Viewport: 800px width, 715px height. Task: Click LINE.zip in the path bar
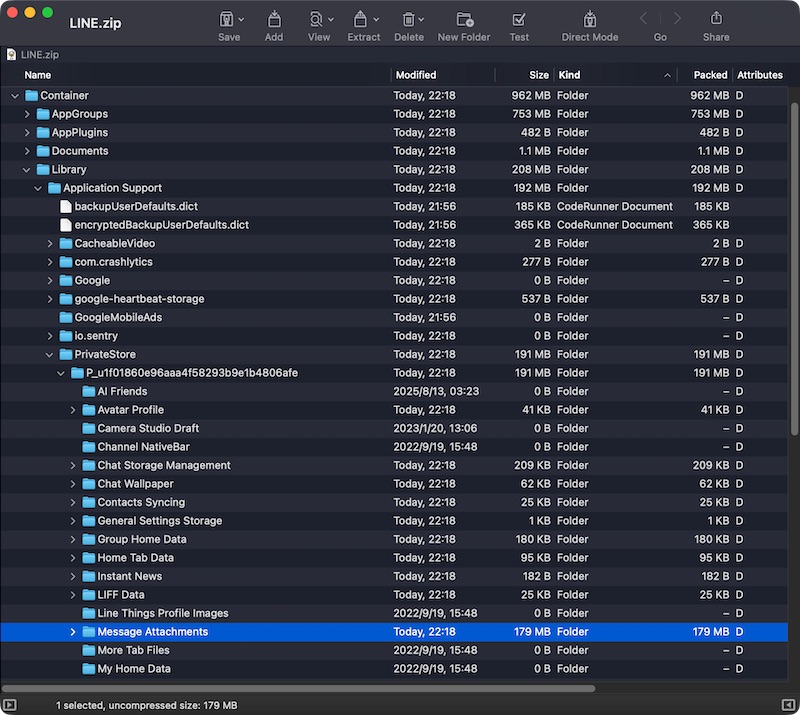40,55
